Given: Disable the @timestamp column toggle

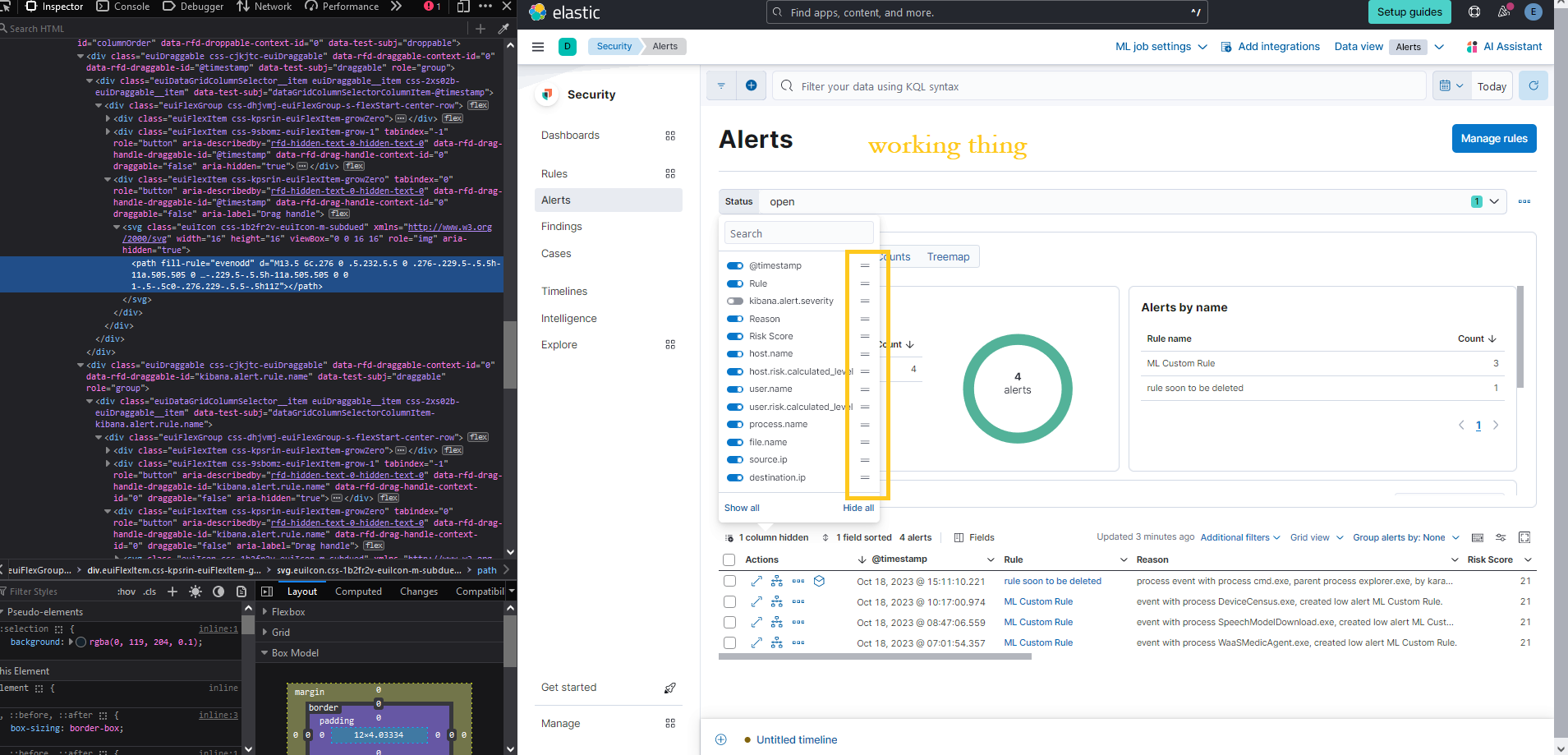Looking at the screenshot, I should pos(733,265).
